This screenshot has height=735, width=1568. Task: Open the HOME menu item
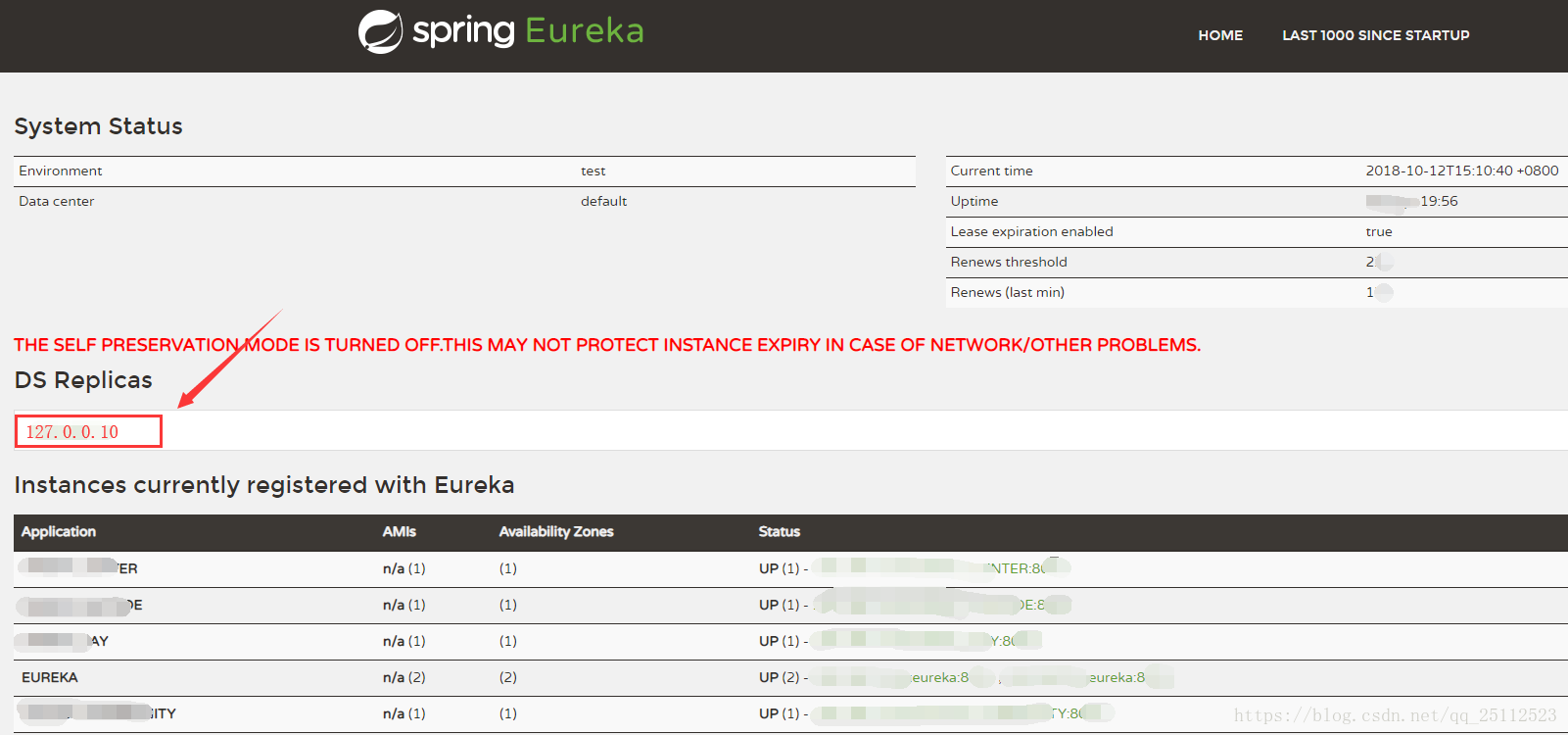pyautogui.click(x=1220, y=35)
